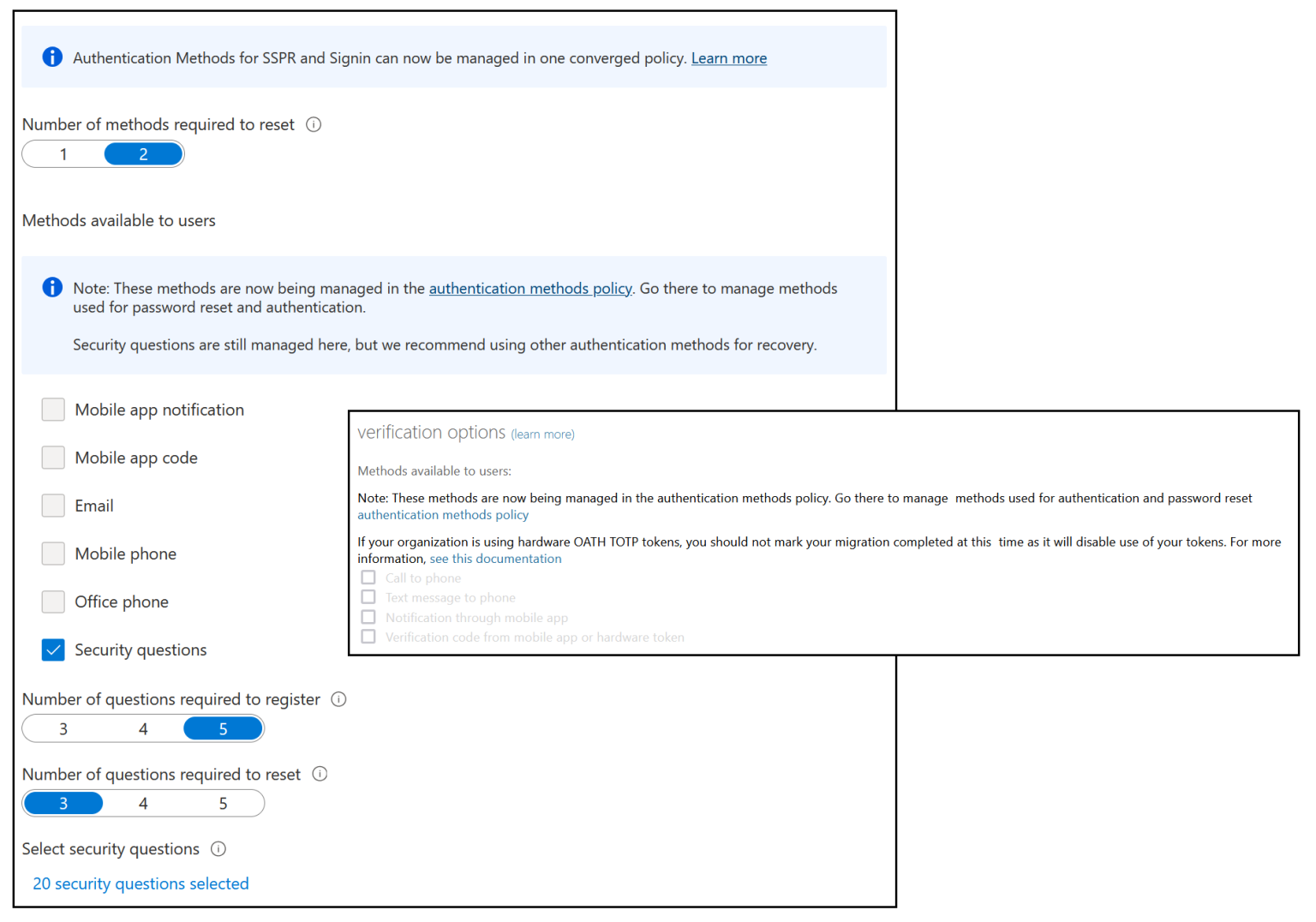Viewport: 1316px width, 922px height.
Task: Click the info icon beside Number of questions required to register
Action: pyautogui.click(x=338, y=699)
